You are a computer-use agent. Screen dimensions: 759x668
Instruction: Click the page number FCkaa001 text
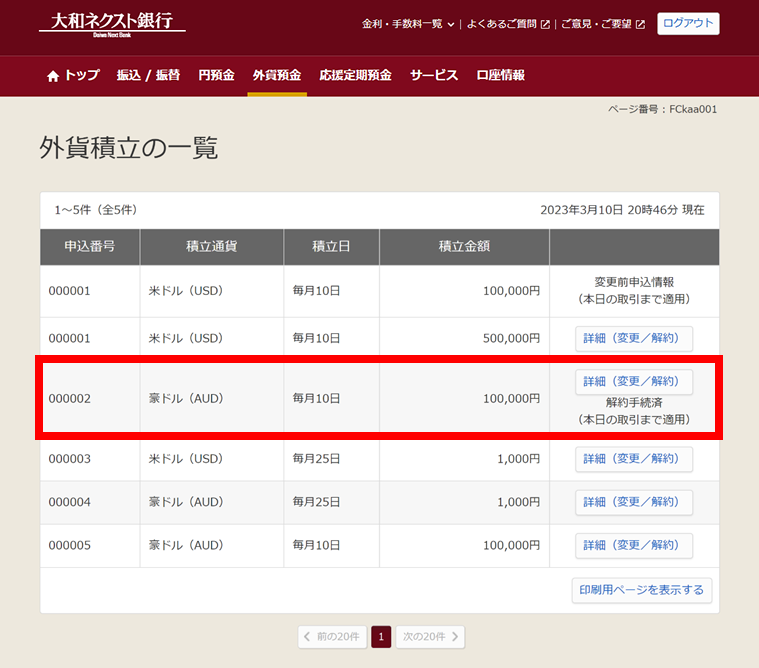click(693, 109)
